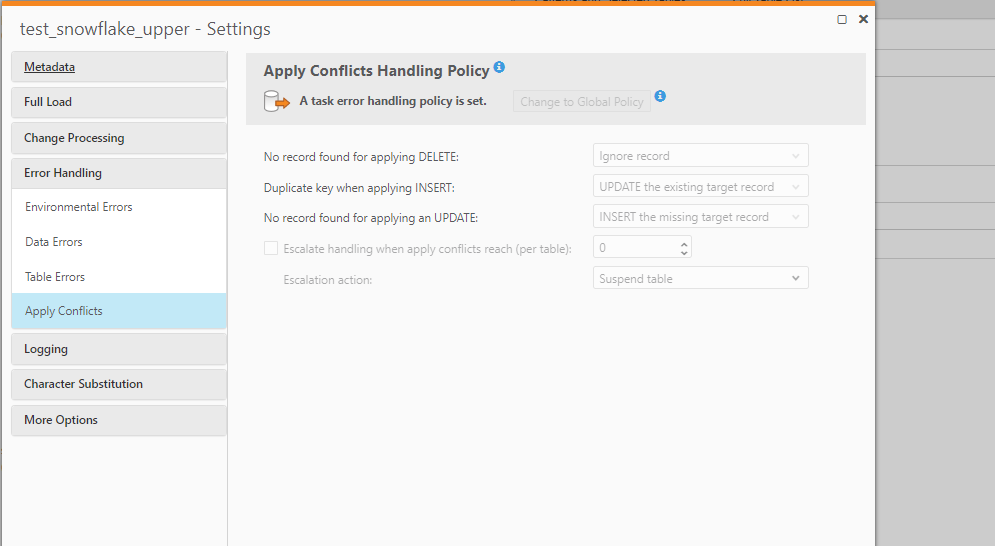This screenshot has width=995, height=546.
Task: Open Duplicate key when applying INSERT dropdown
Action: pyautogui.click(x=700, y=187)
